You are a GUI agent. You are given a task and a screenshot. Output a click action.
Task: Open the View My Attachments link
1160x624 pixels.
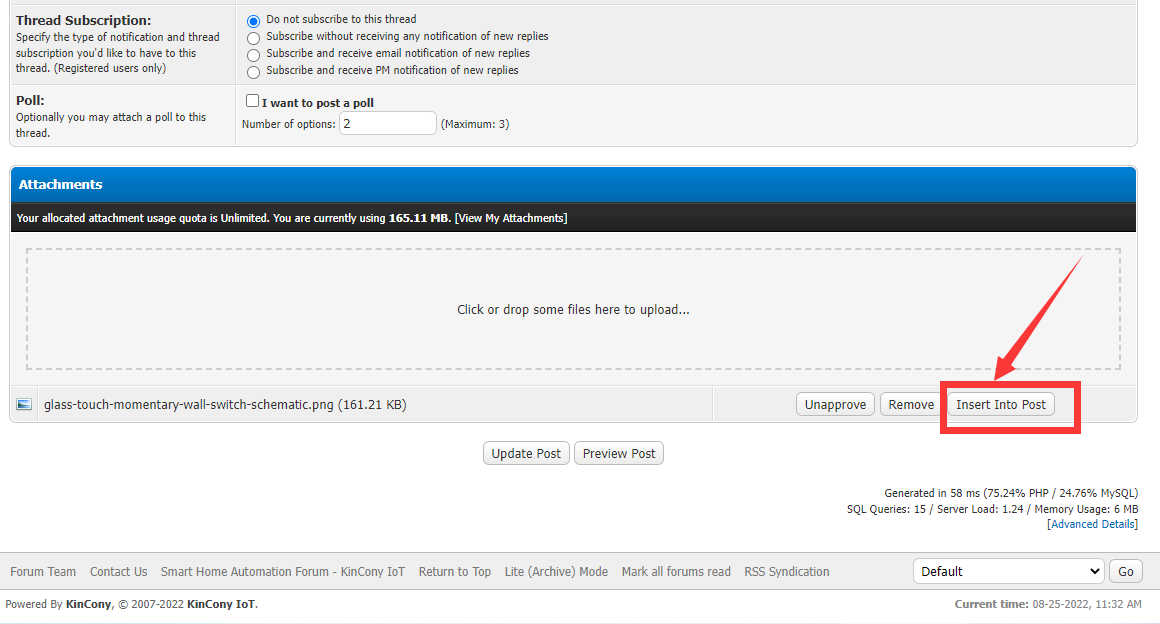(x=510, y=218)
